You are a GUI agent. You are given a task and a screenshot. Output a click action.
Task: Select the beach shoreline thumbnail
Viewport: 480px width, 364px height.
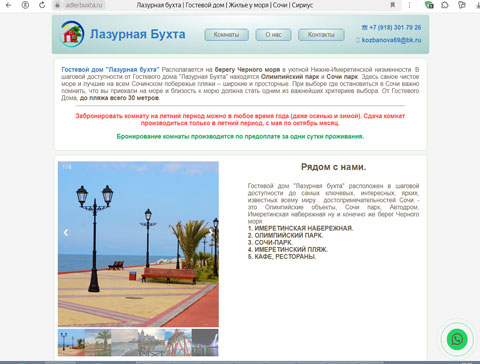tap(125, 342)
